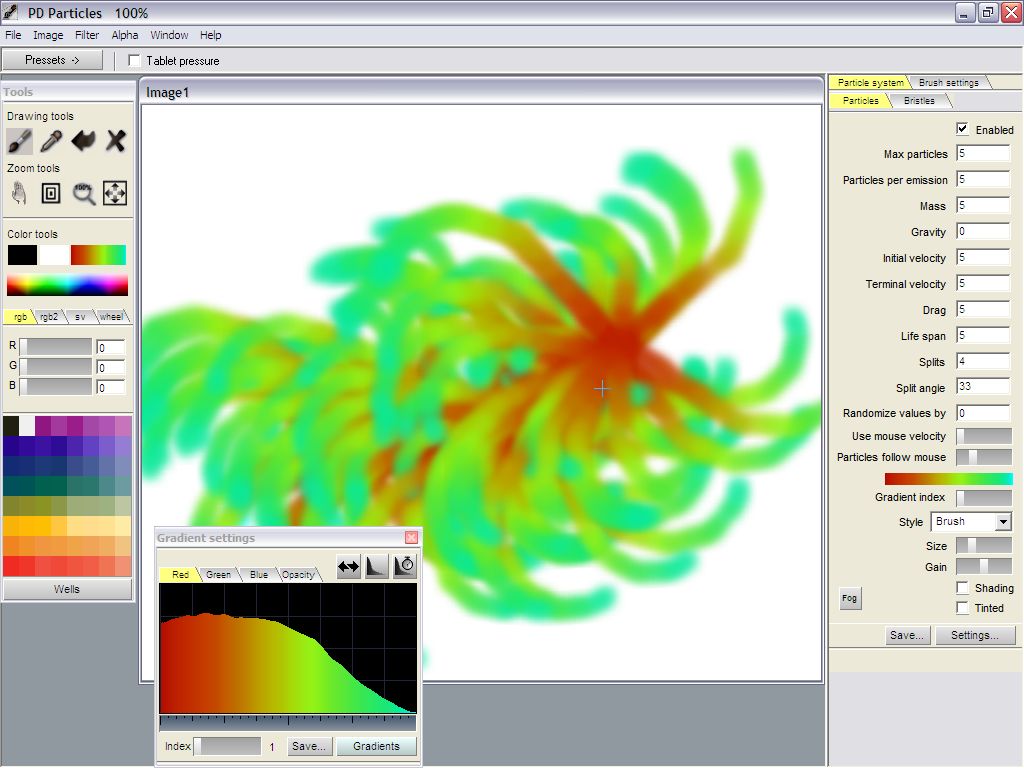Click the stopwatch curve icon in Gradient settings
This screenshot has width=1024, height=768.
pos(404,566)
